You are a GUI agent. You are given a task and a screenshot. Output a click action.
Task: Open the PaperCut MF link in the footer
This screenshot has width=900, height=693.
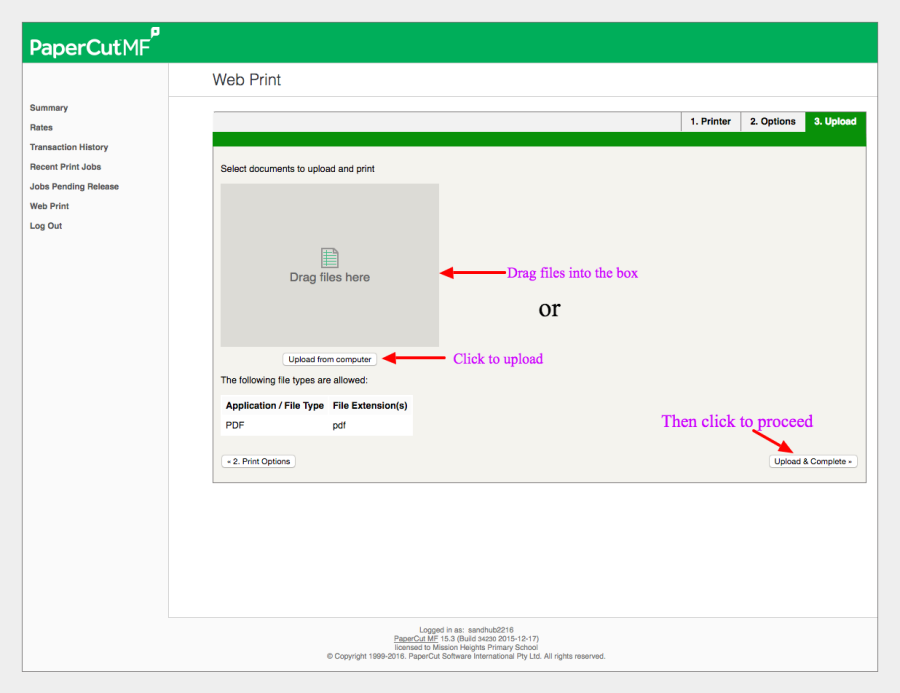pos(414,638)
